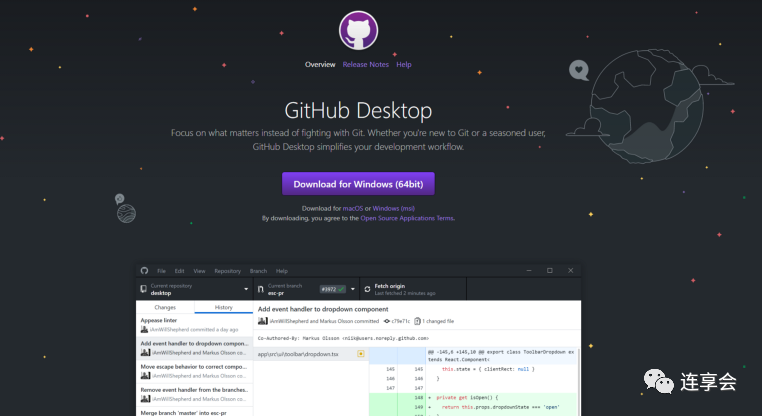The width and height of the screenshot is (762, 416).
Task: Click the branch icon beside esc-pr
Action: click(260, 289)
